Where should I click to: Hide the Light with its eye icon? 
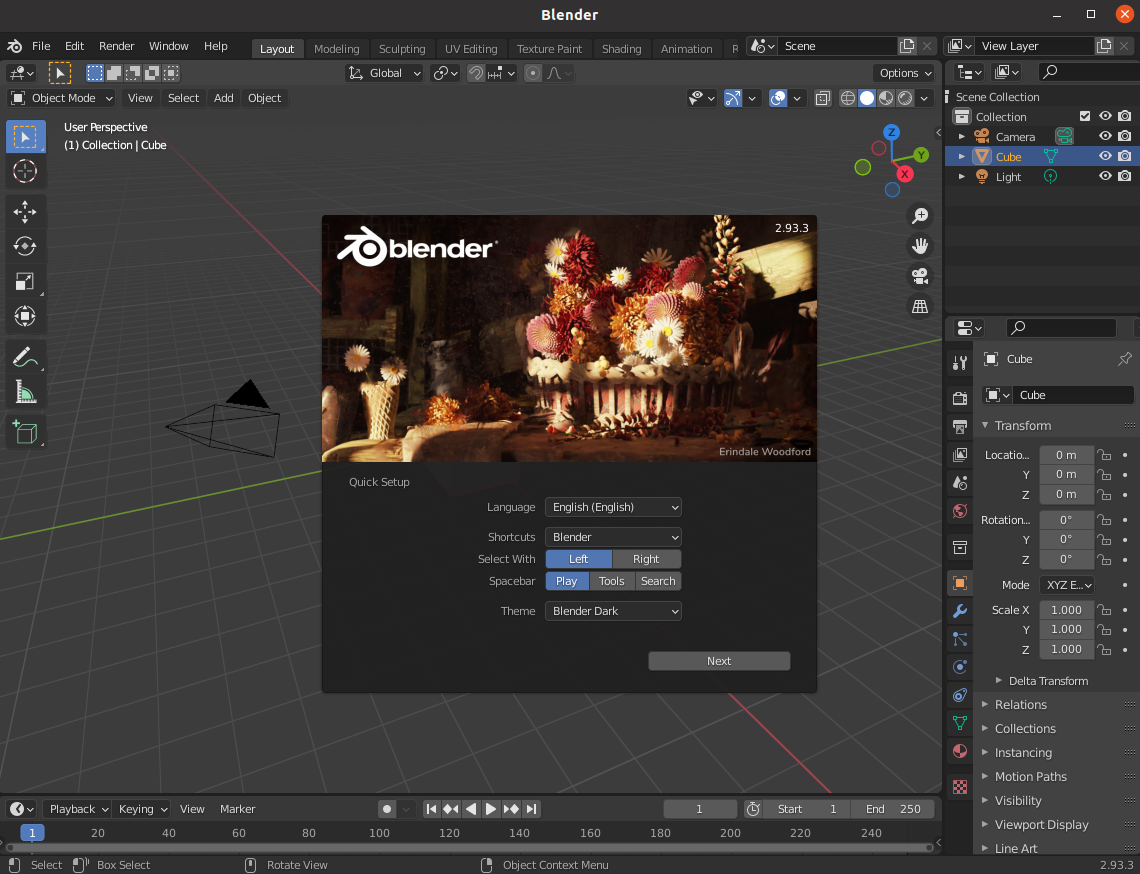pos(1105,176)
